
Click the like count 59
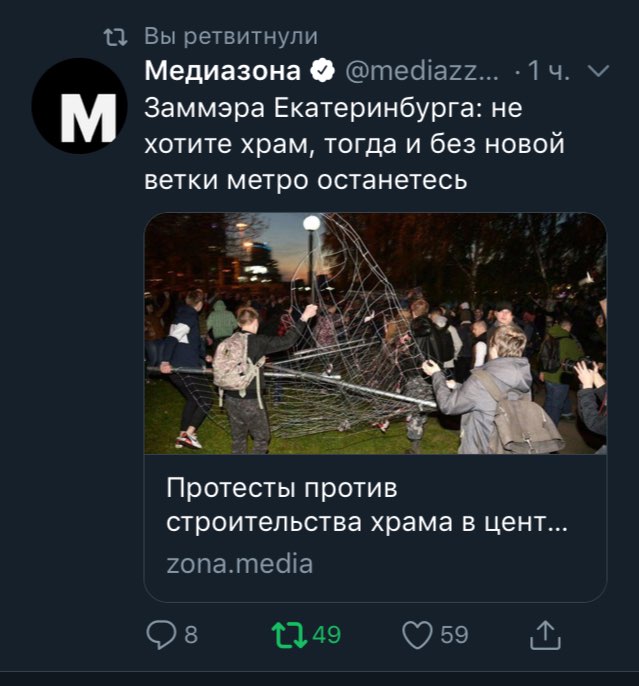[x=454, y=635]
